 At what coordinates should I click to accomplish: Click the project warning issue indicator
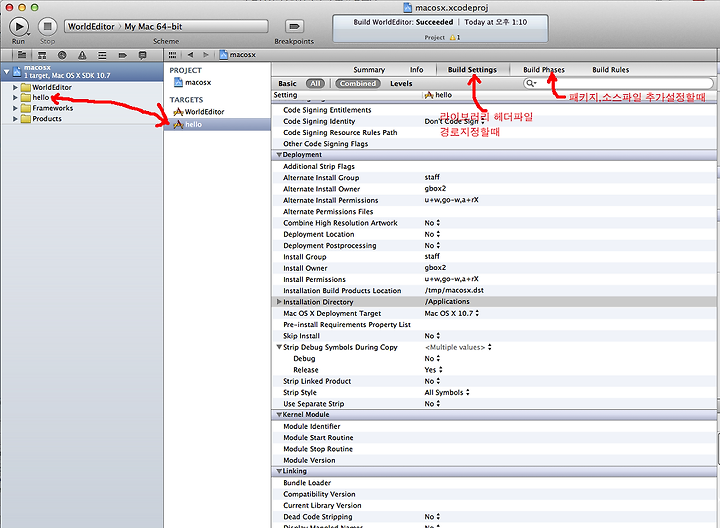(455, 38)
